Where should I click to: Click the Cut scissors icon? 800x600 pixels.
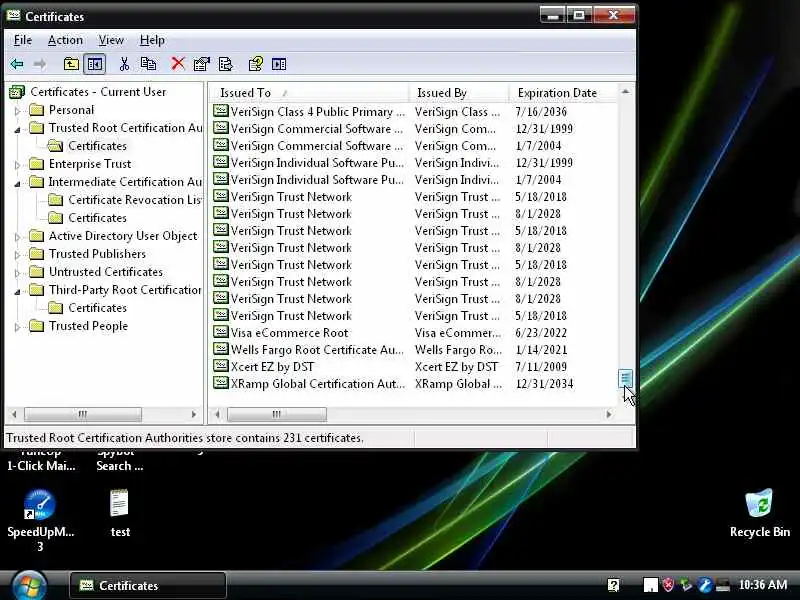124,64
